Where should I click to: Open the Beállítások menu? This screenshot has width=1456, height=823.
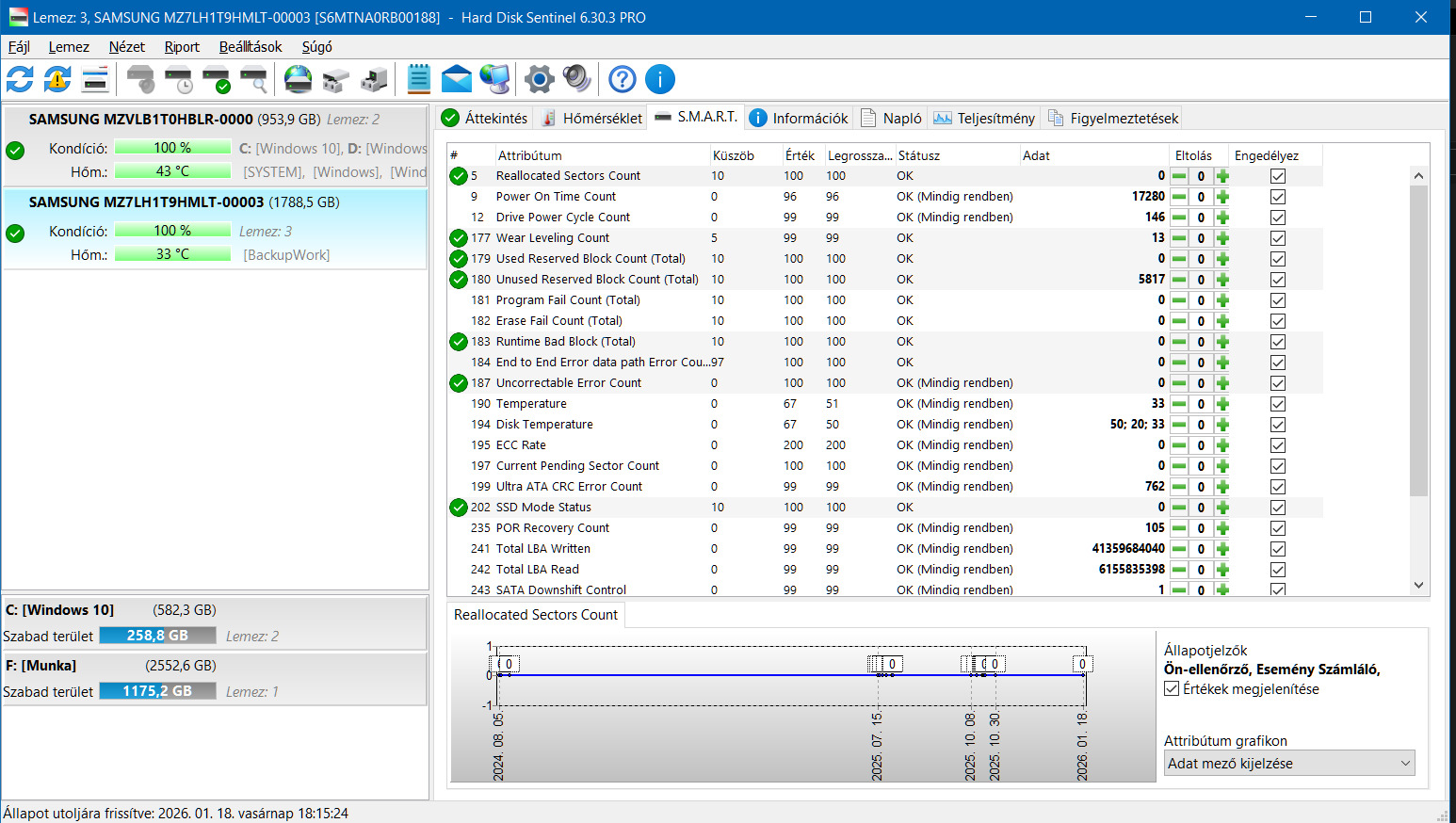pyautogui.click(x=251, y=47)
